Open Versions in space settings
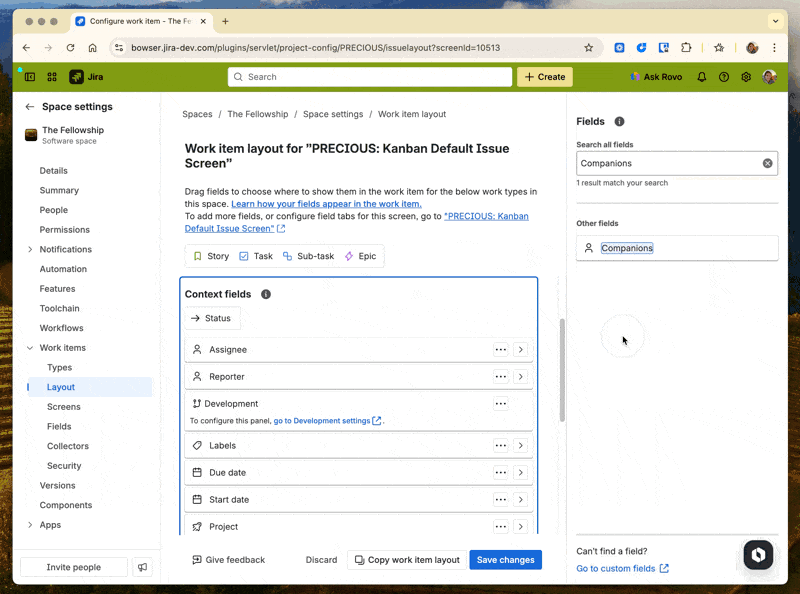This screenshot has width=800, height=594. [x=58, y=486]
